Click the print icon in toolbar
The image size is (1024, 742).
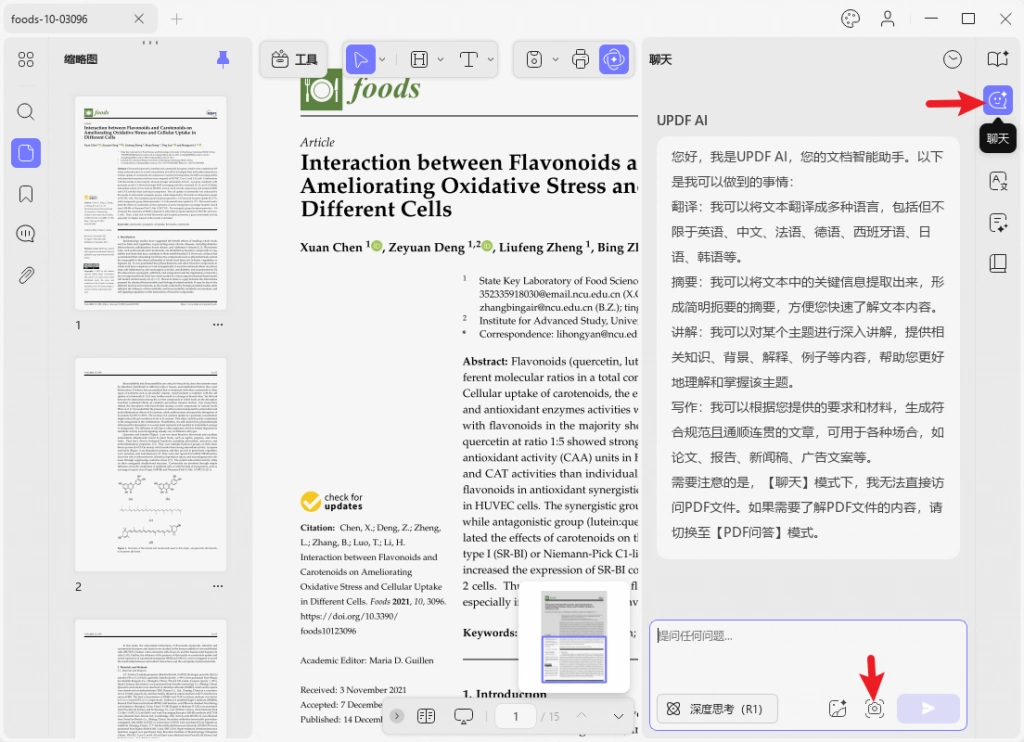tap(580, 59)
